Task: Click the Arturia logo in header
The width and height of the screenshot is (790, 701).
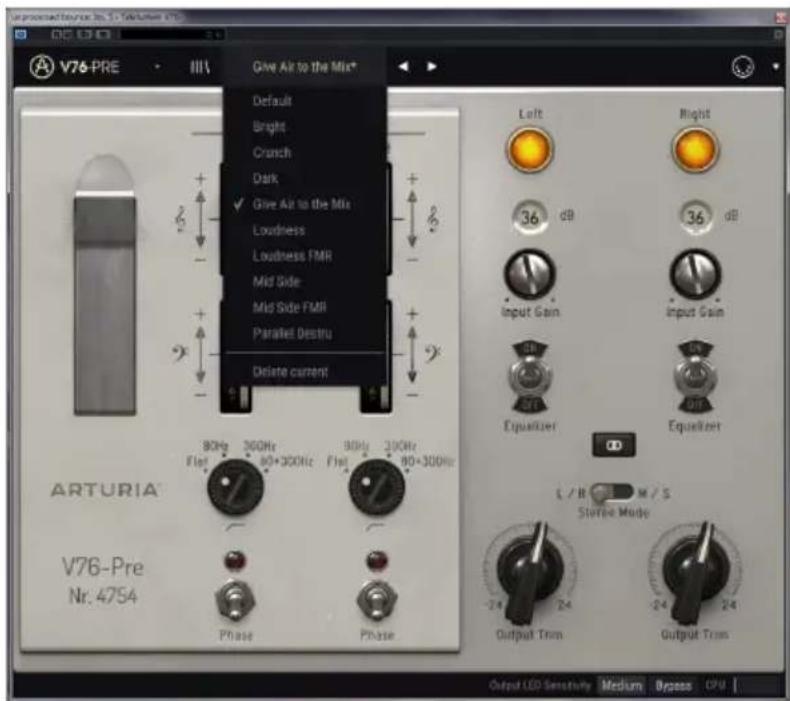Action: point(41,67)
